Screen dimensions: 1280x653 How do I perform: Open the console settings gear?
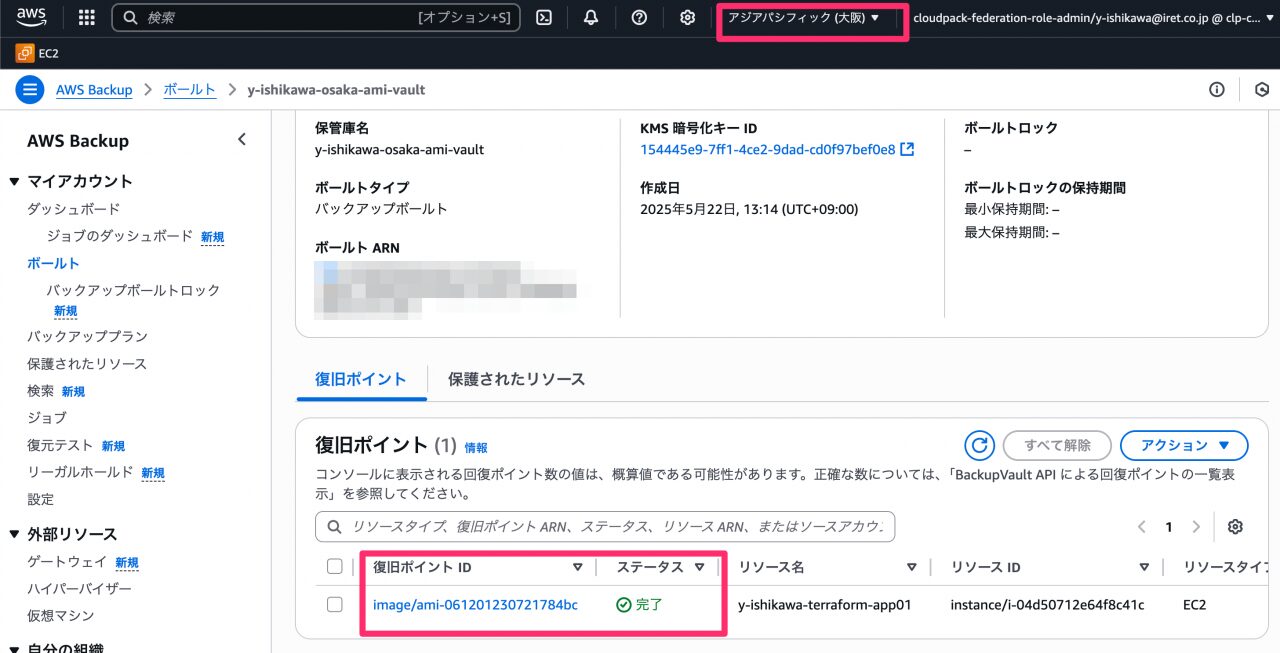(687, 17)
